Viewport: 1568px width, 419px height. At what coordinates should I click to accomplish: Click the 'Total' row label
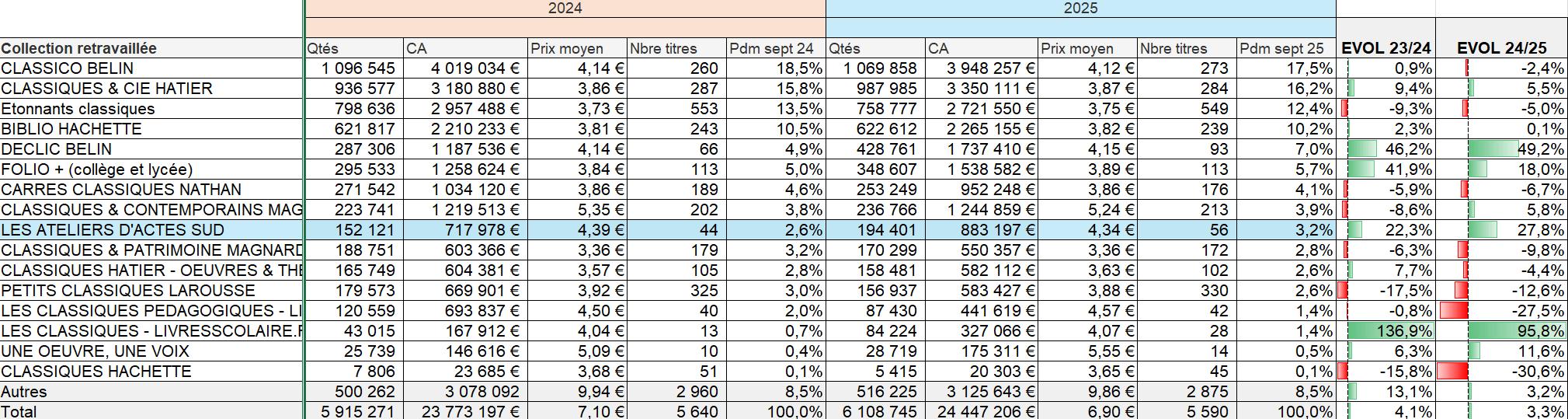tap(151, 411)
